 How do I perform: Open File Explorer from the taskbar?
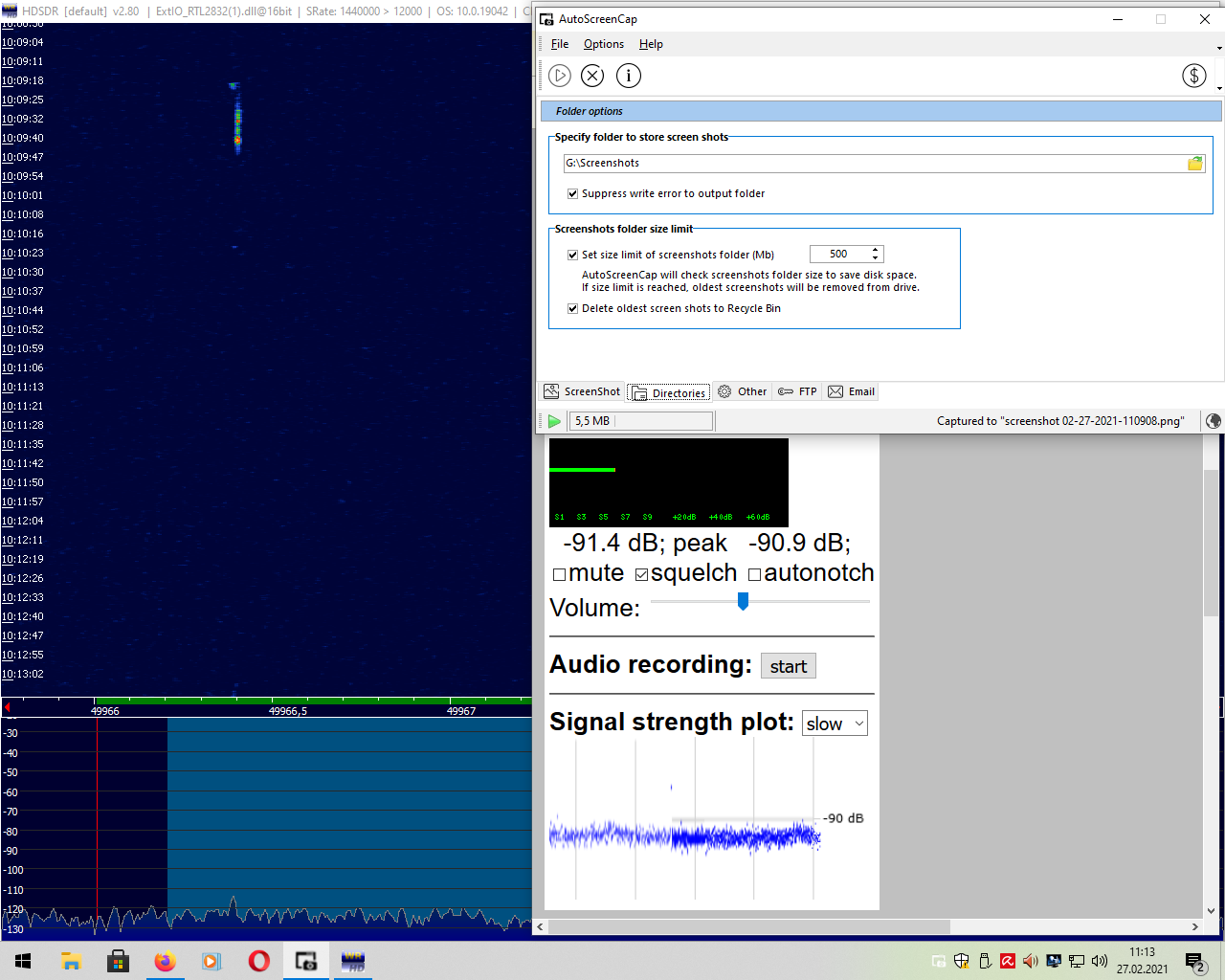[x=71, y=961]
